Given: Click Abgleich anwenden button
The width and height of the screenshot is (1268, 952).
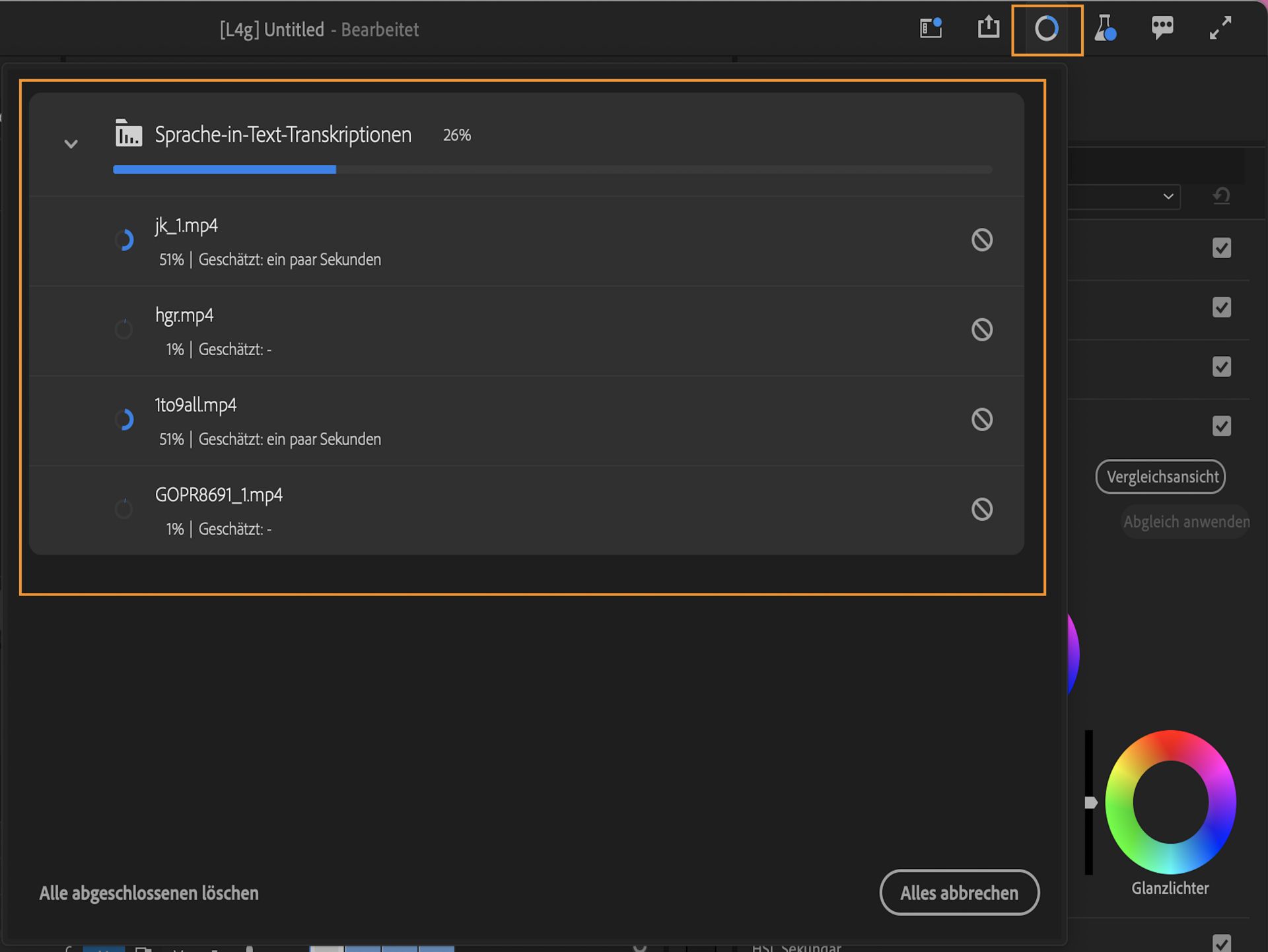Looking at the screenshot, I should (1186, 522).
